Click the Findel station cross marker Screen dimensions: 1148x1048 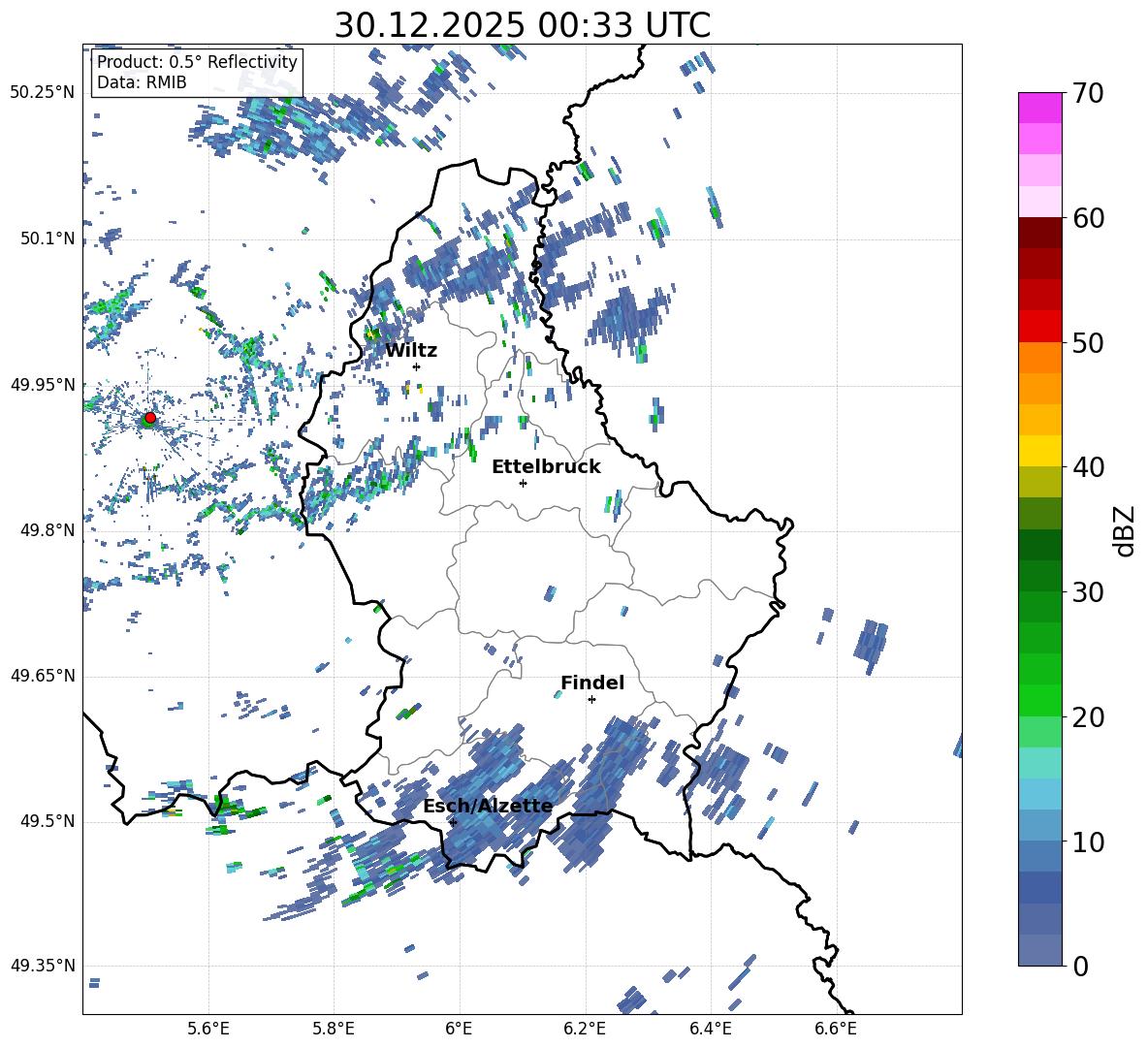[591, 700]
